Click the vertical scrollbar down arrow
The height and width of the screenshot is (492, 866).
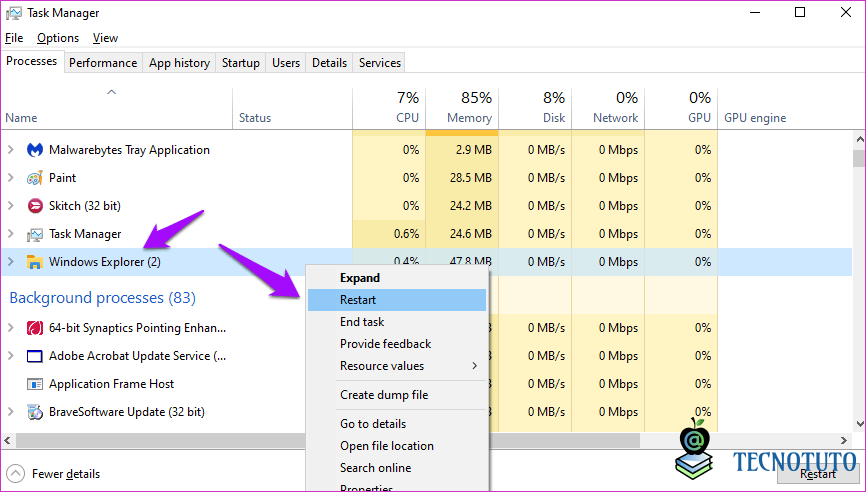[859, 424]
